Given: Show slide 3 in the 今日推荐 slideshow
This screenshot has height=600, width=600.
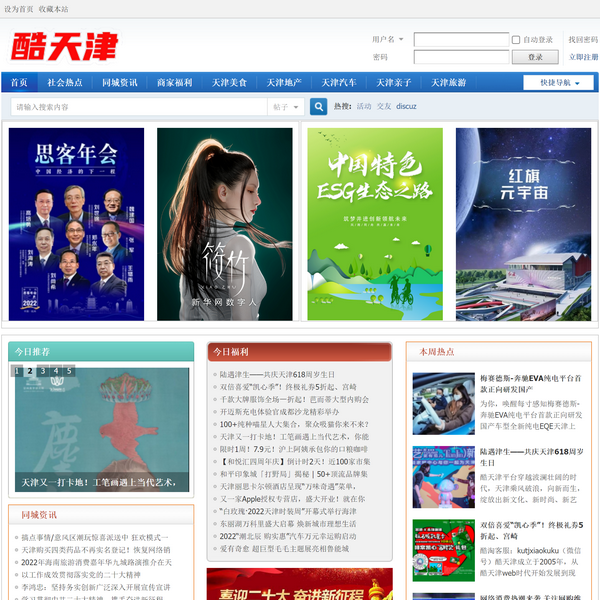Looking at the screenshot, I should click(43, 371).
